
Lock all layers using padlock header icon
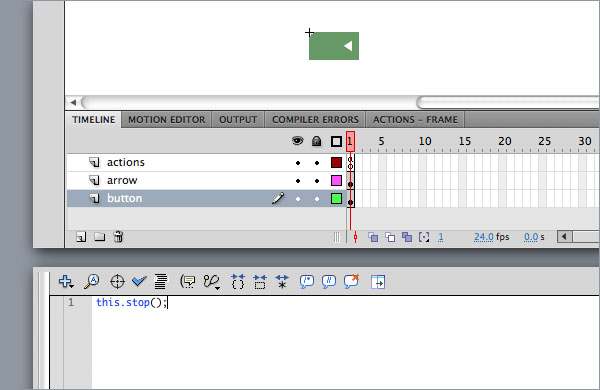316,141
